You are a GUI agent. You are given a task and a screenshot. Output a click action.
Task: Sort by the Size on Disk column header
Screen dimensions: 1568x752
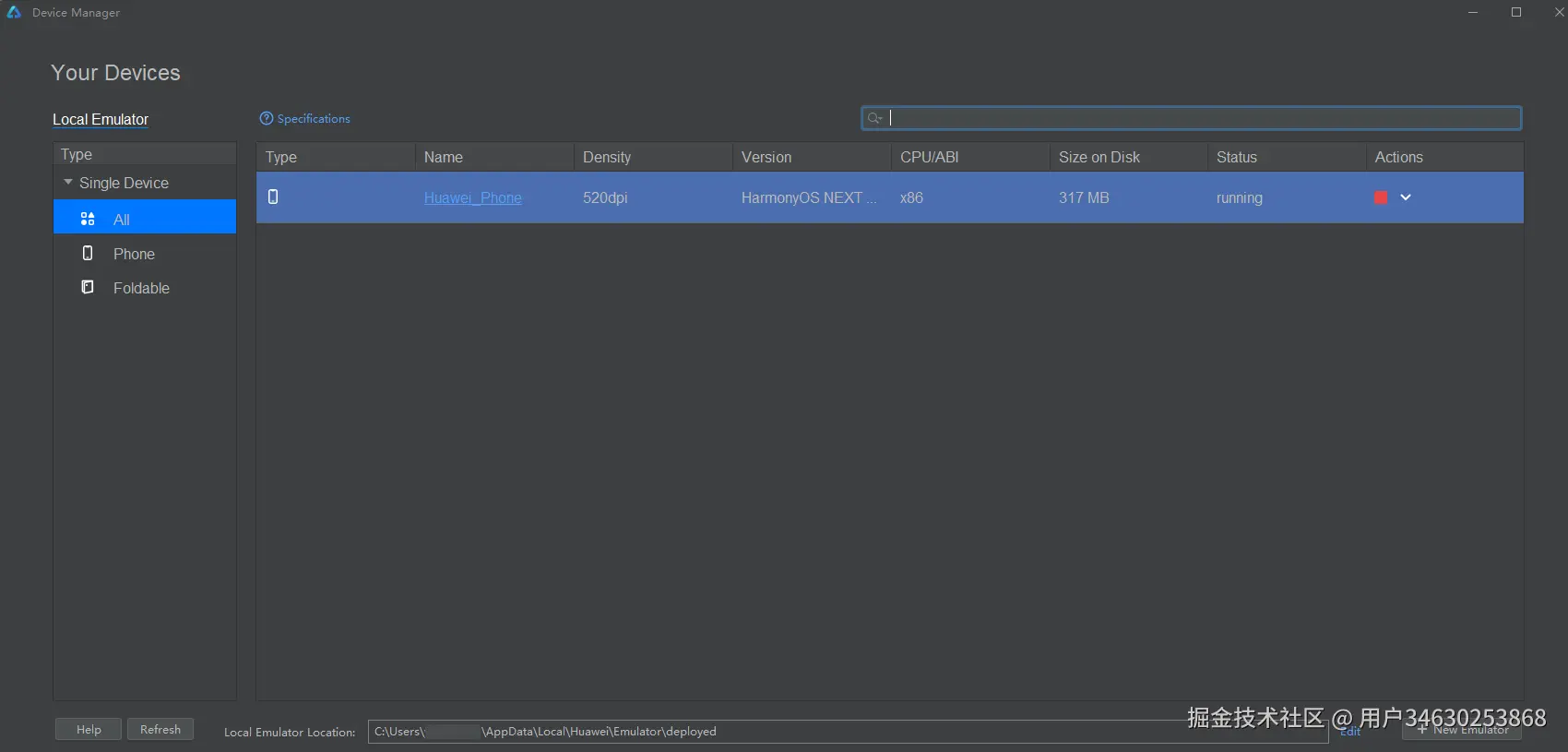(x=1128, y=157)
